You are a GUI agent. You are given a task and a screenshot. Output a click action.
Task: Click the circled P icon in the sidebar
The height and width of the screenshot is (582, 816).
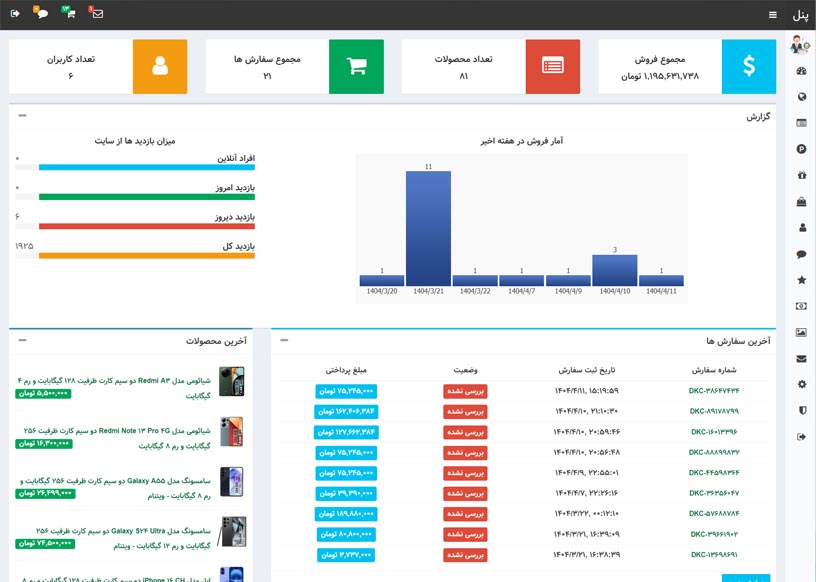(x=801, y=149)
